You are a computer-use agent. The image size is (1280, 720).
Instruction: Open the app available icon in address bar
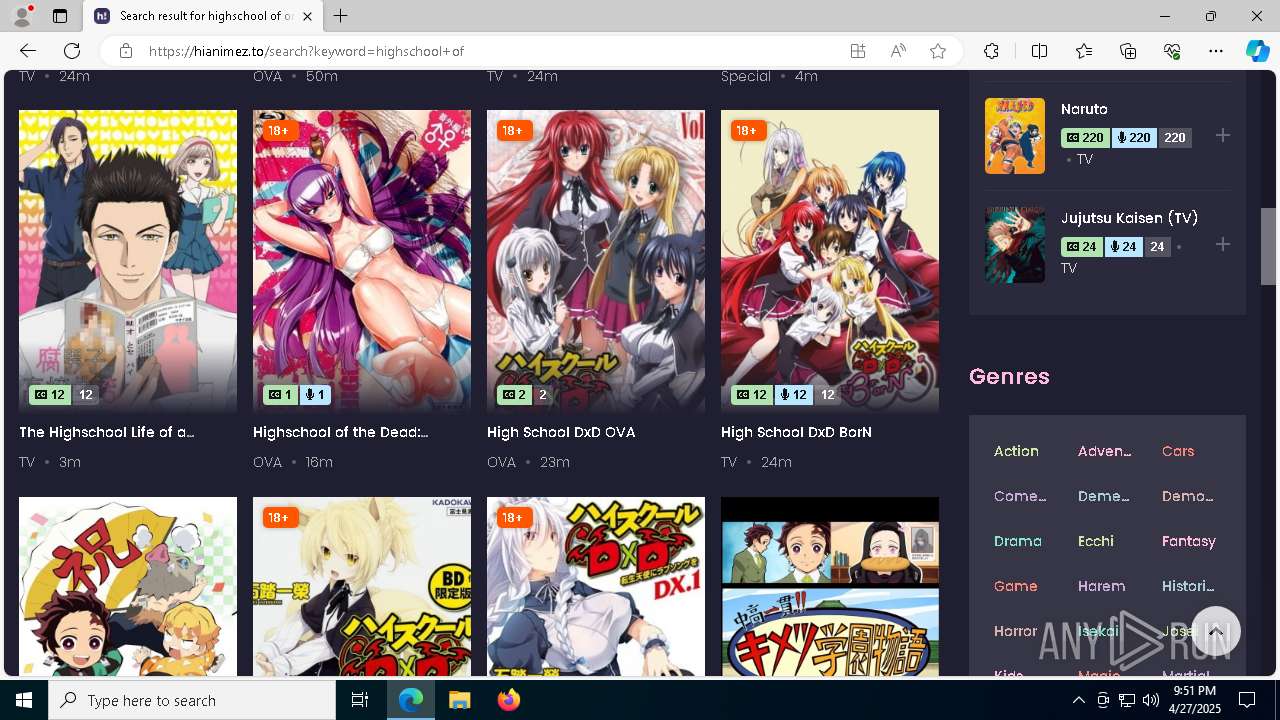[858, 51]
